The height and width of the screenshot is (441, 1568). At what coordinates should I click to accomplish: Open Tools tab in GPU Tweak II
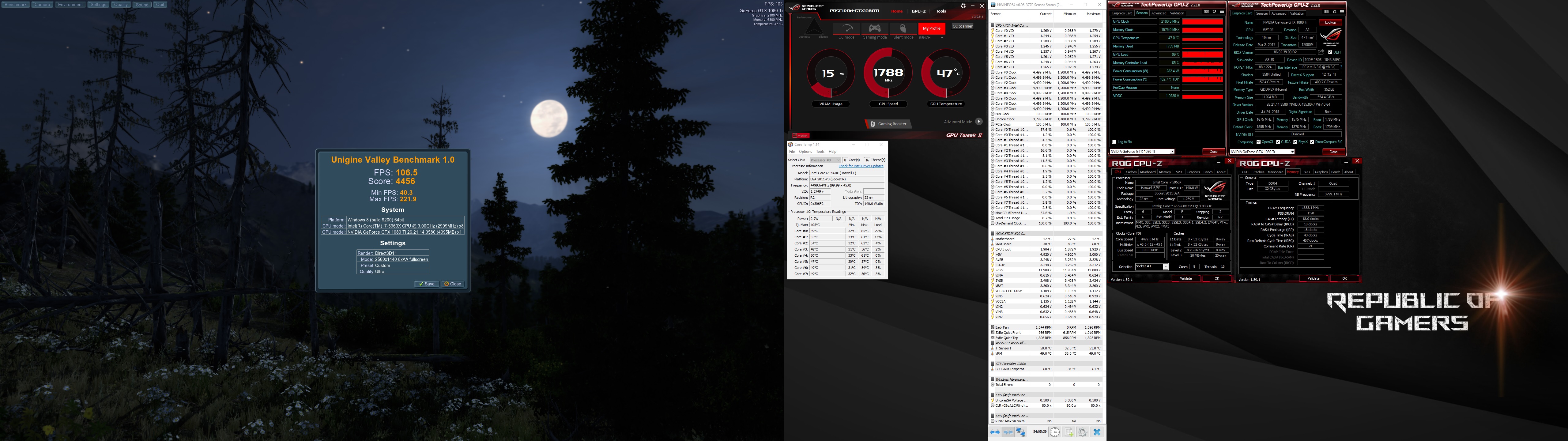coord(941,11)
